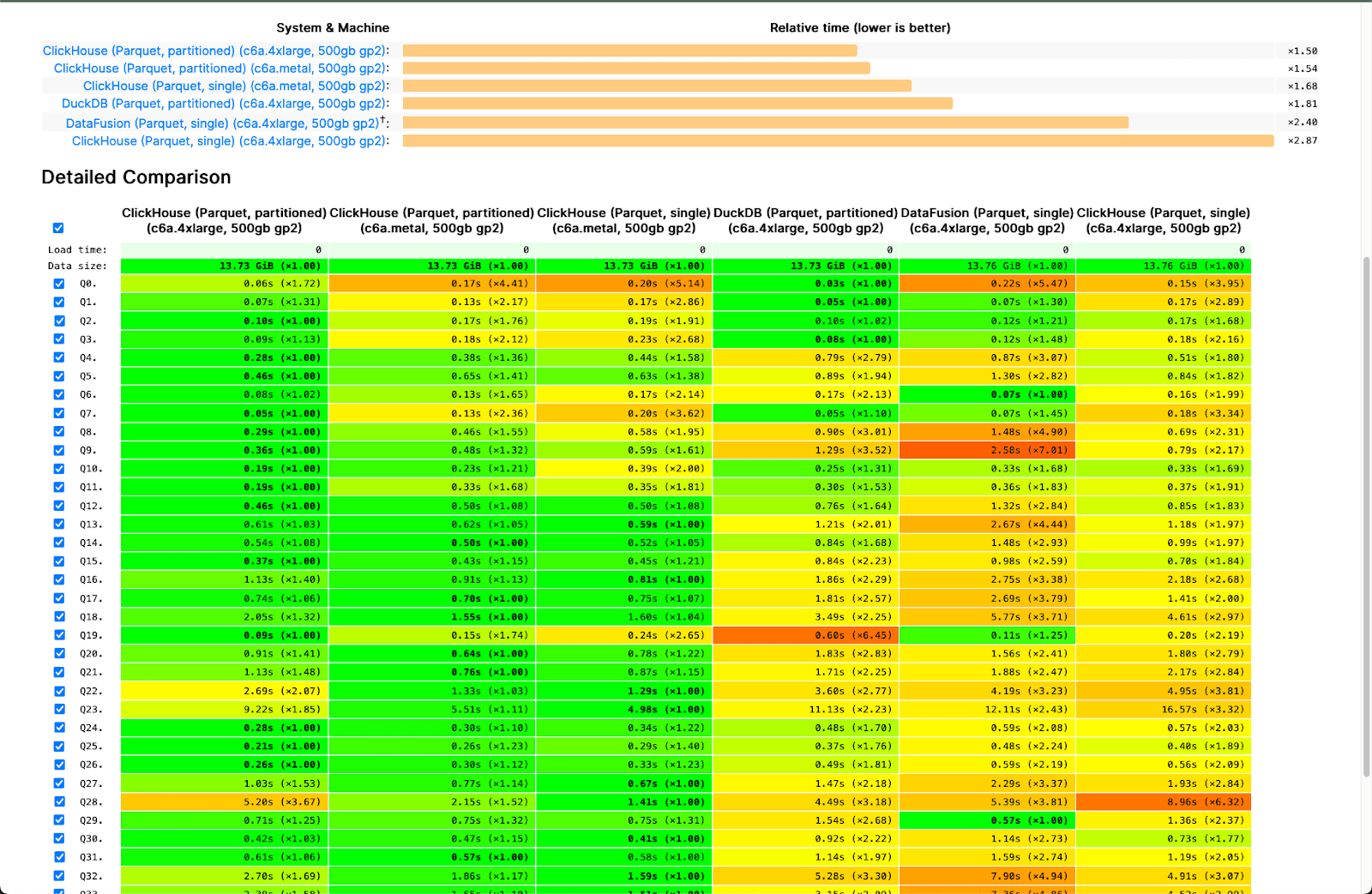
Task: Uncheck the Q32 query checkbox
Action: click(x=59, y=875)
